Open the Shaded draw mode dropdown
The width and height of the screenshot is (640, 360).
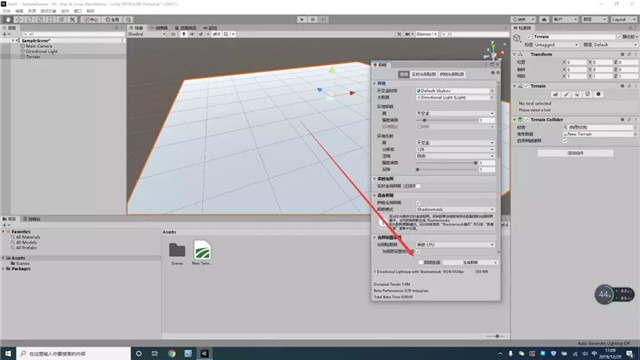(x=147, y=34)
